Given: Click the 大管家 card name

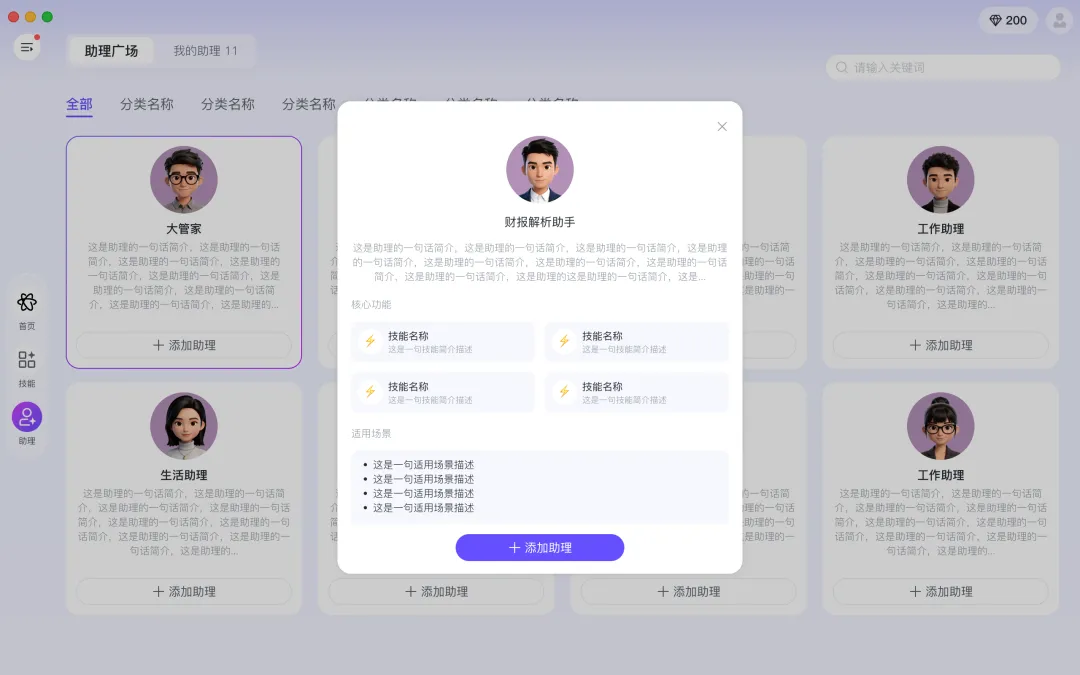Looking at the screenshot, I should (x=184, y=229).
